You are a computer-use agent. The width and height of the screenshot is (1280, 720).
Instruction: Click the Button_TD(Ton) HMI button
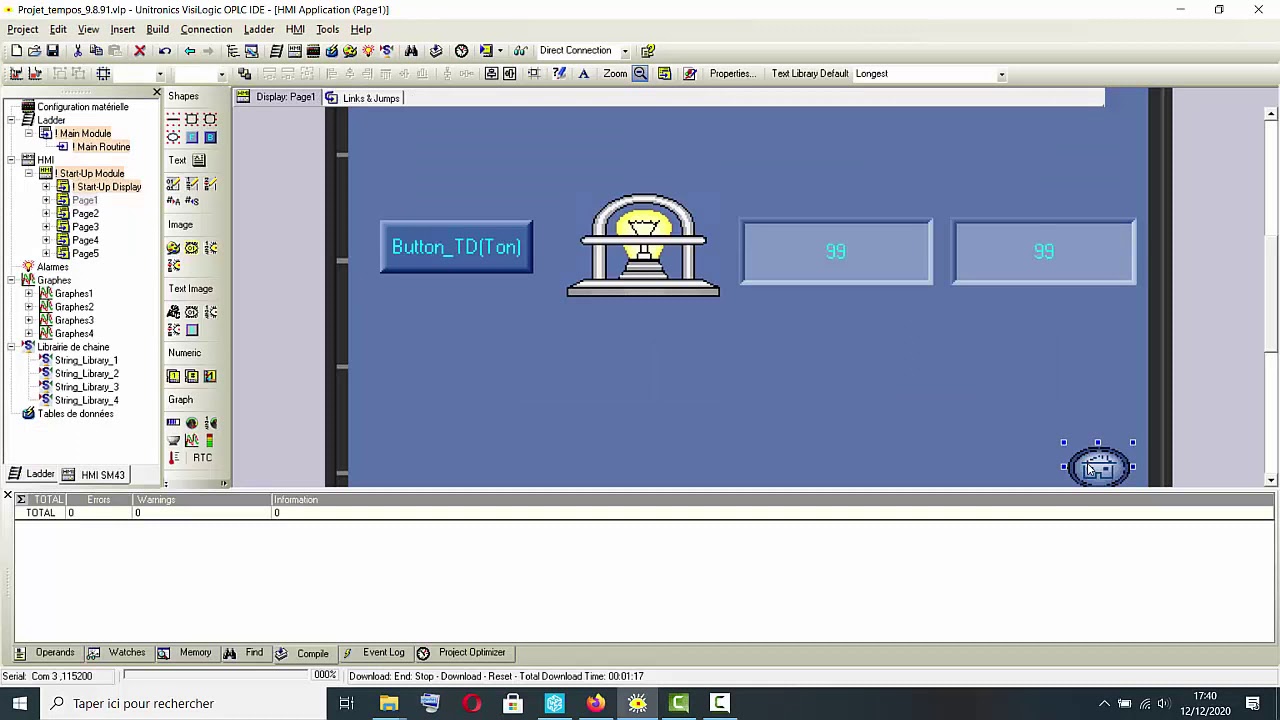point(456,247)
